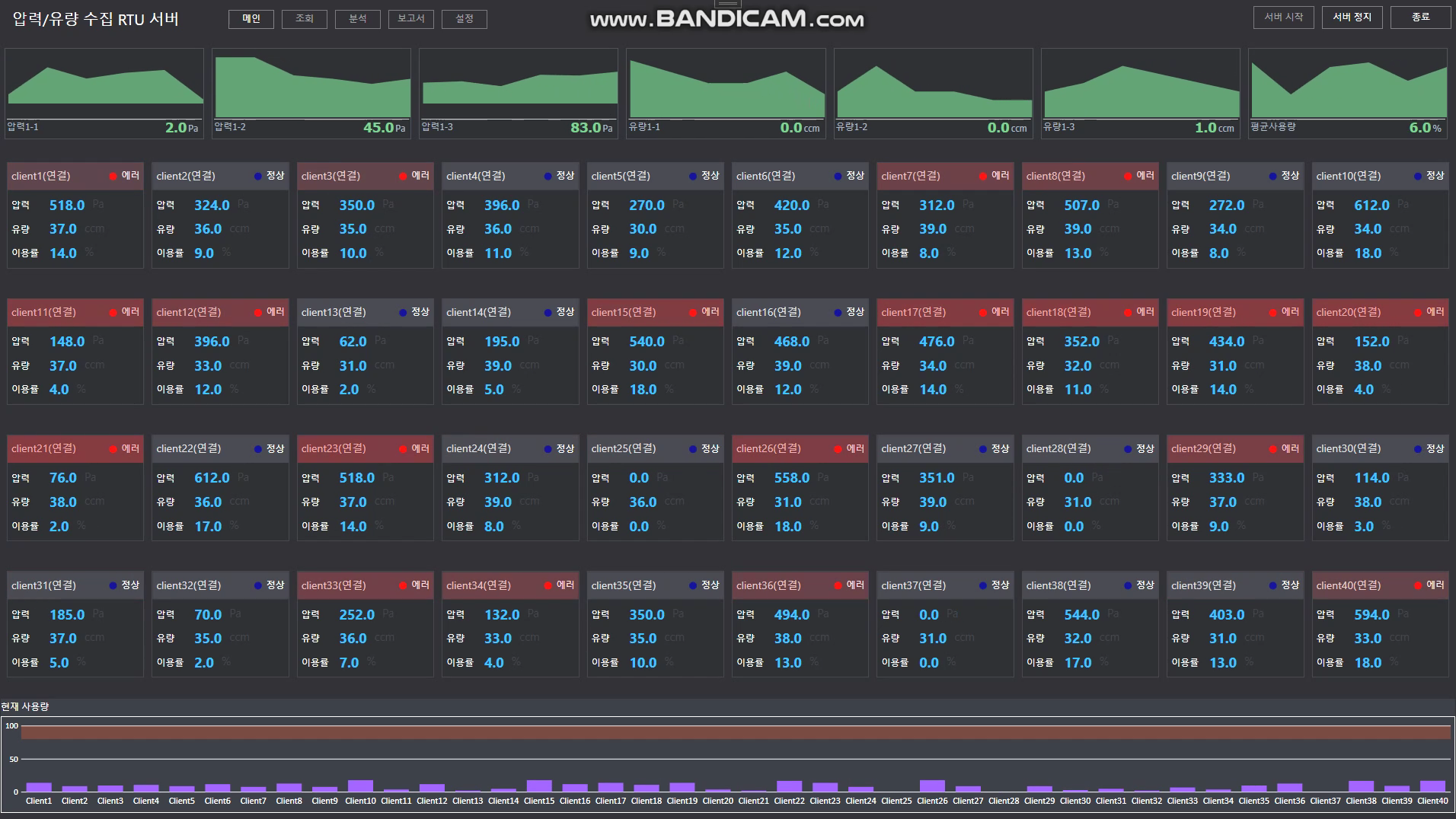Image resolution: width=1456 pixels, height=819 pixels.
Task: Click the blue normal status dot on client2
Action: click(x=258, y=176)
